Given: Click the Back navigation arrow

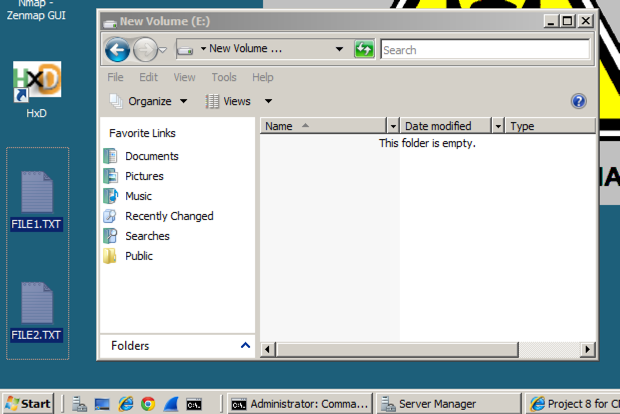Looking at the screenshot, I should click(x=117, y=50).
